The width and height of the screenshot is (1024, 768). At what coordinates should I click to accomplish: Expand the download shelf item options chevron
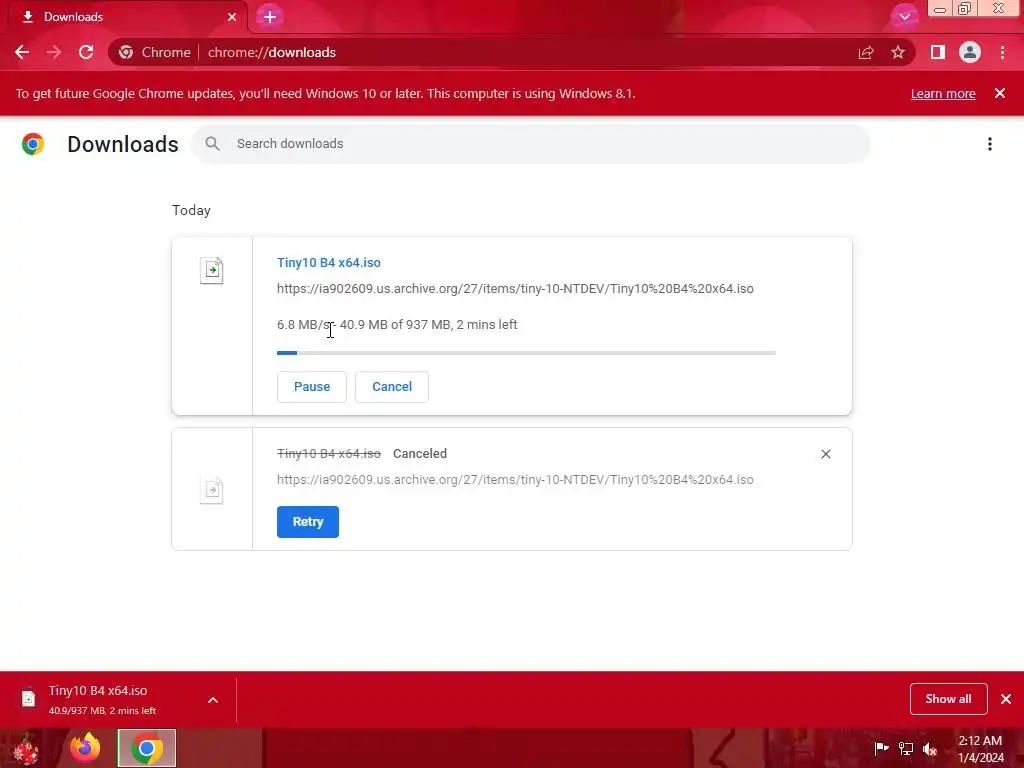pos(213,700)
